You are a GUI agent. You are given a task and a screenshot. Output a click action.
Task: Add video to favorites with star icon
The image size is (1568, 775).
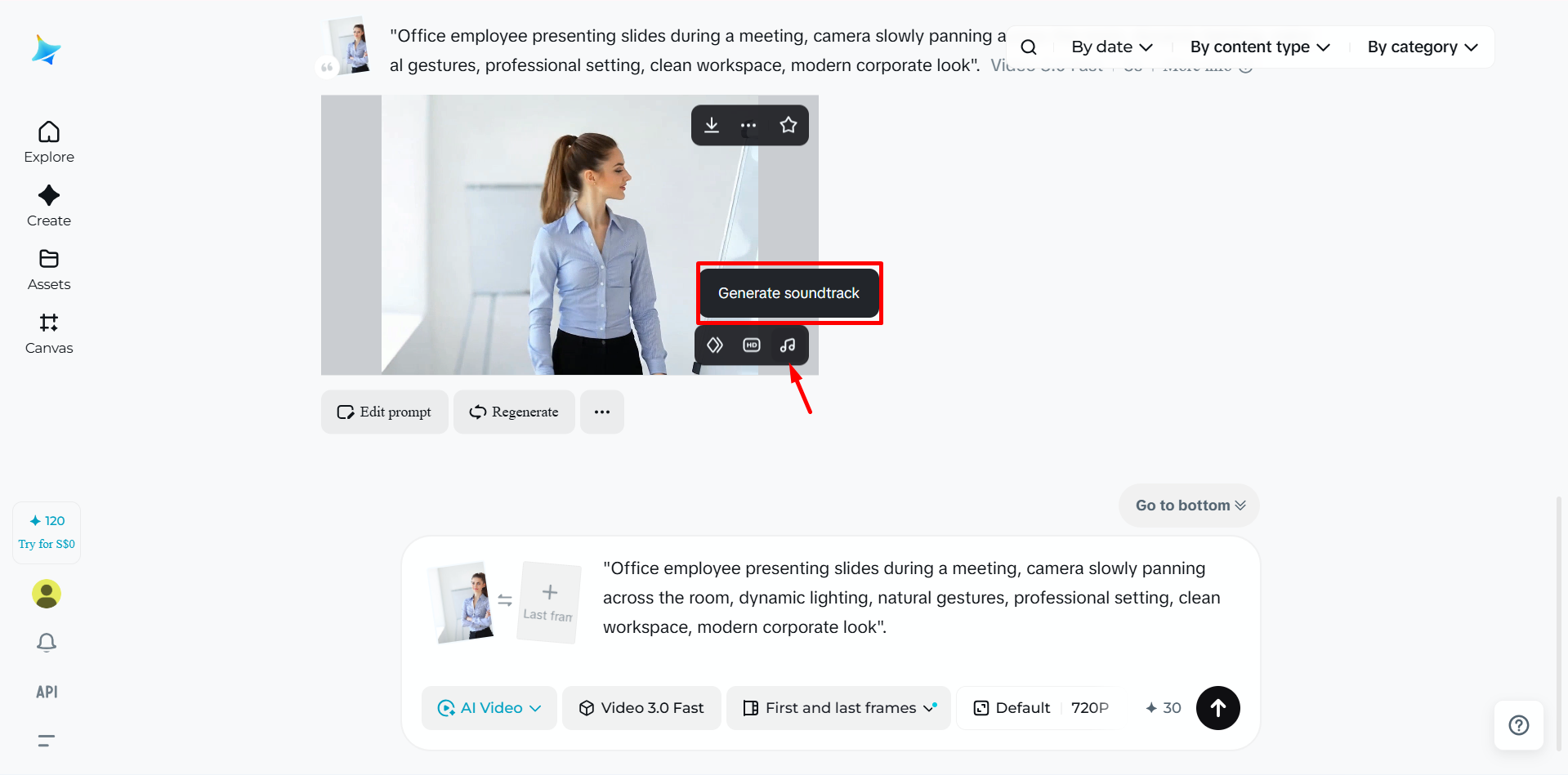[x=788, y=125]
